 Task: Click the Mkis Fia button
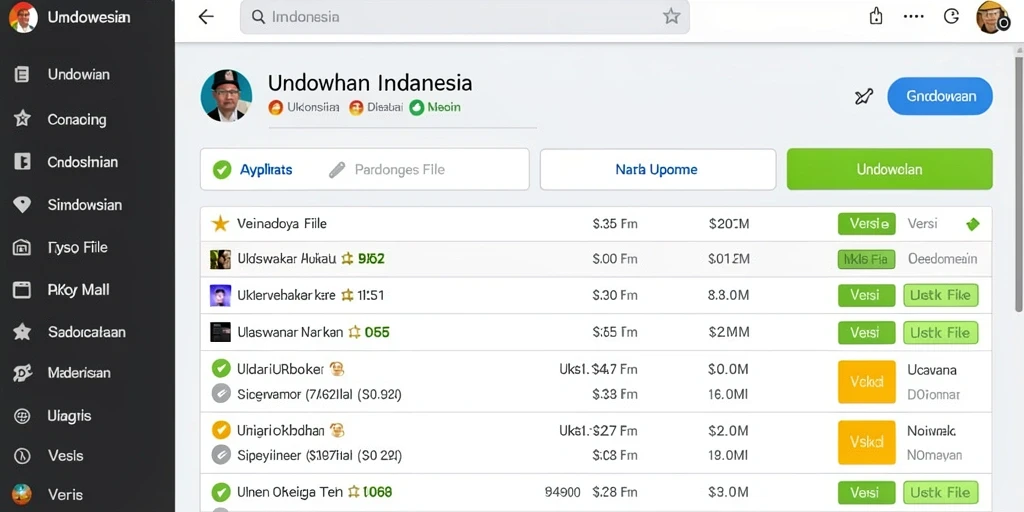point(866,259)
